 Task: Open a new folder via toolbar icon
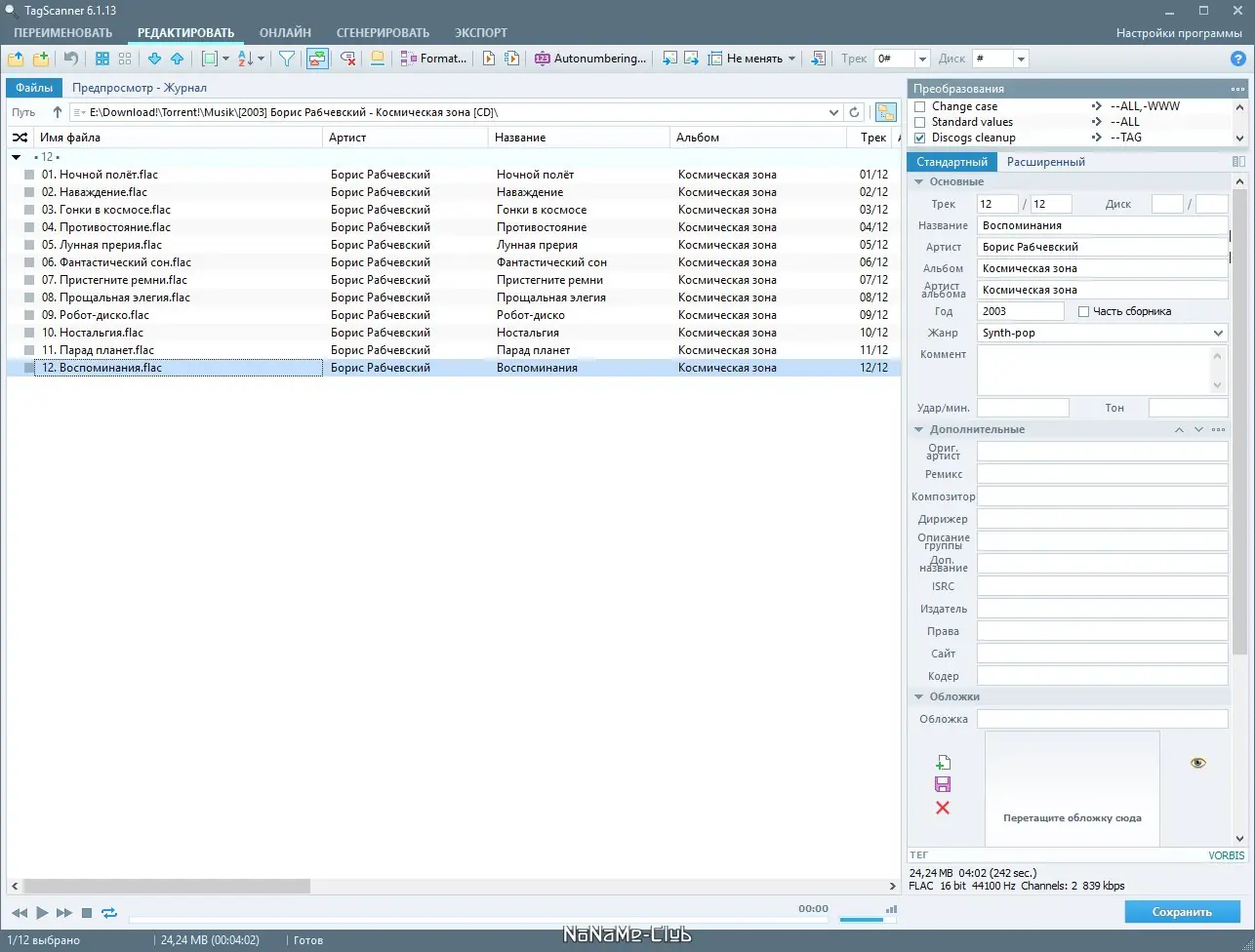point(16,59)
